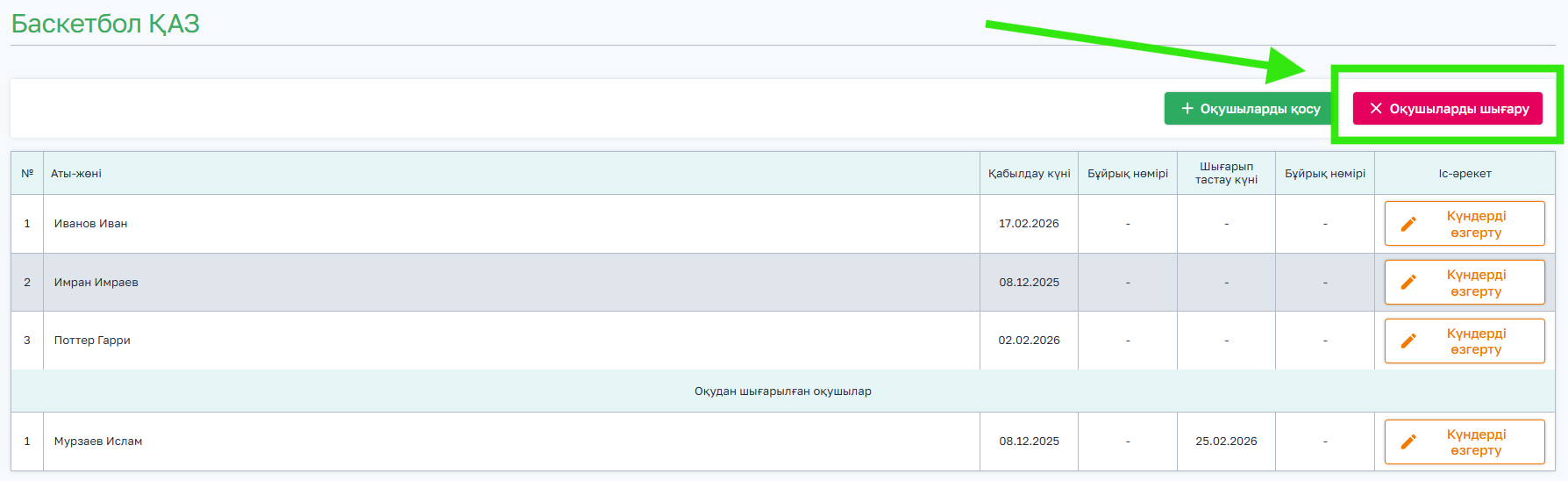
Task: Click the Шығарып тастау күні header
Action: [x=1226, y=173]
